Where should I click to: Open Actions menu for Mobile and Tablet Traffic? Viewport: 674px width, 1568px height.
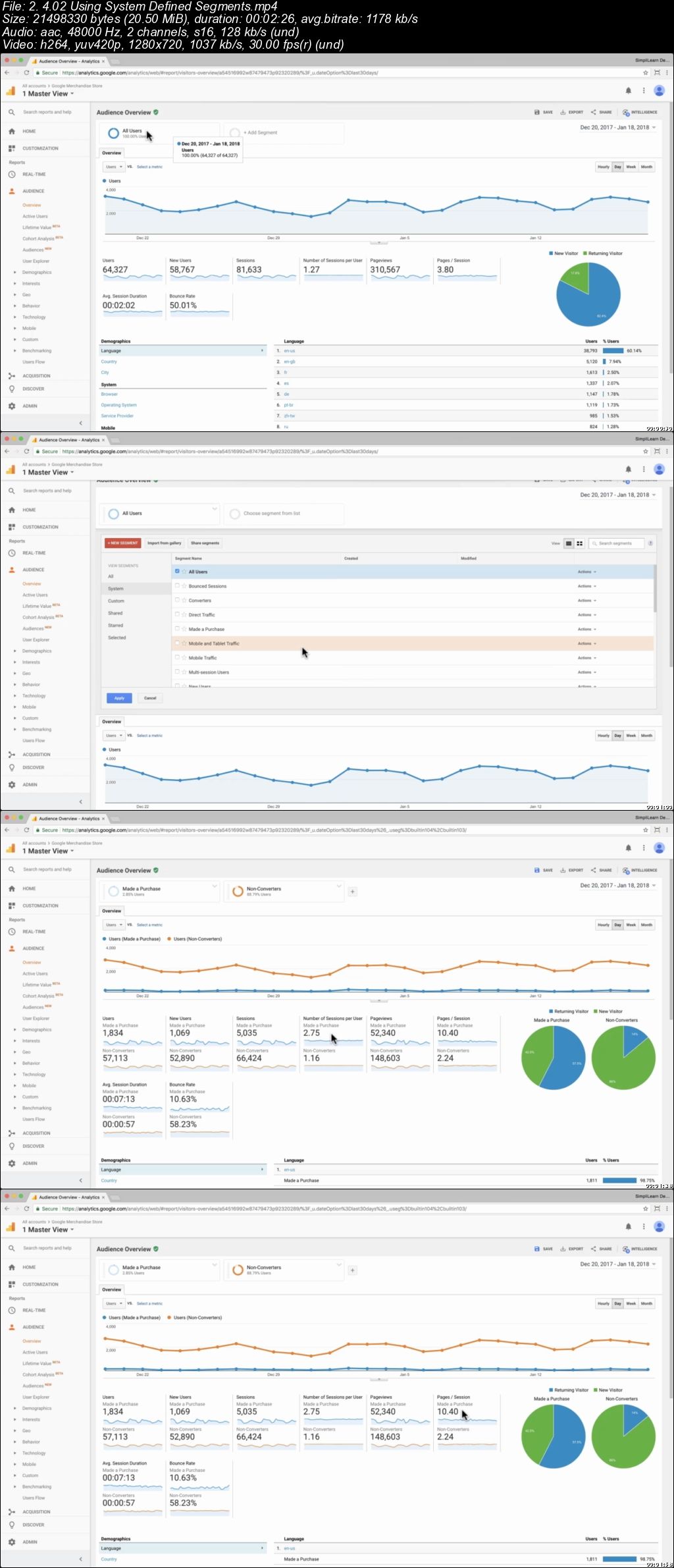587,643
